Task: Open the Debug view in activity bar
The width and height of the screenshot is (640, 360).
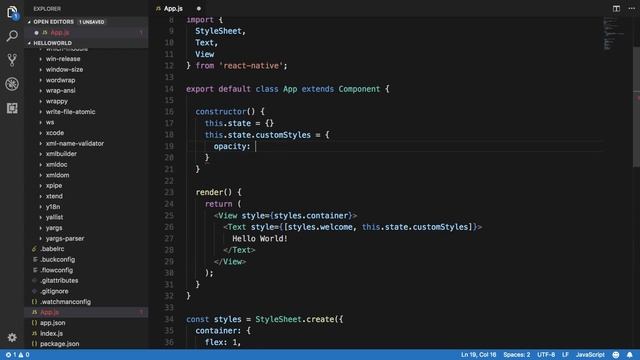Action: [x=12, y=84]
